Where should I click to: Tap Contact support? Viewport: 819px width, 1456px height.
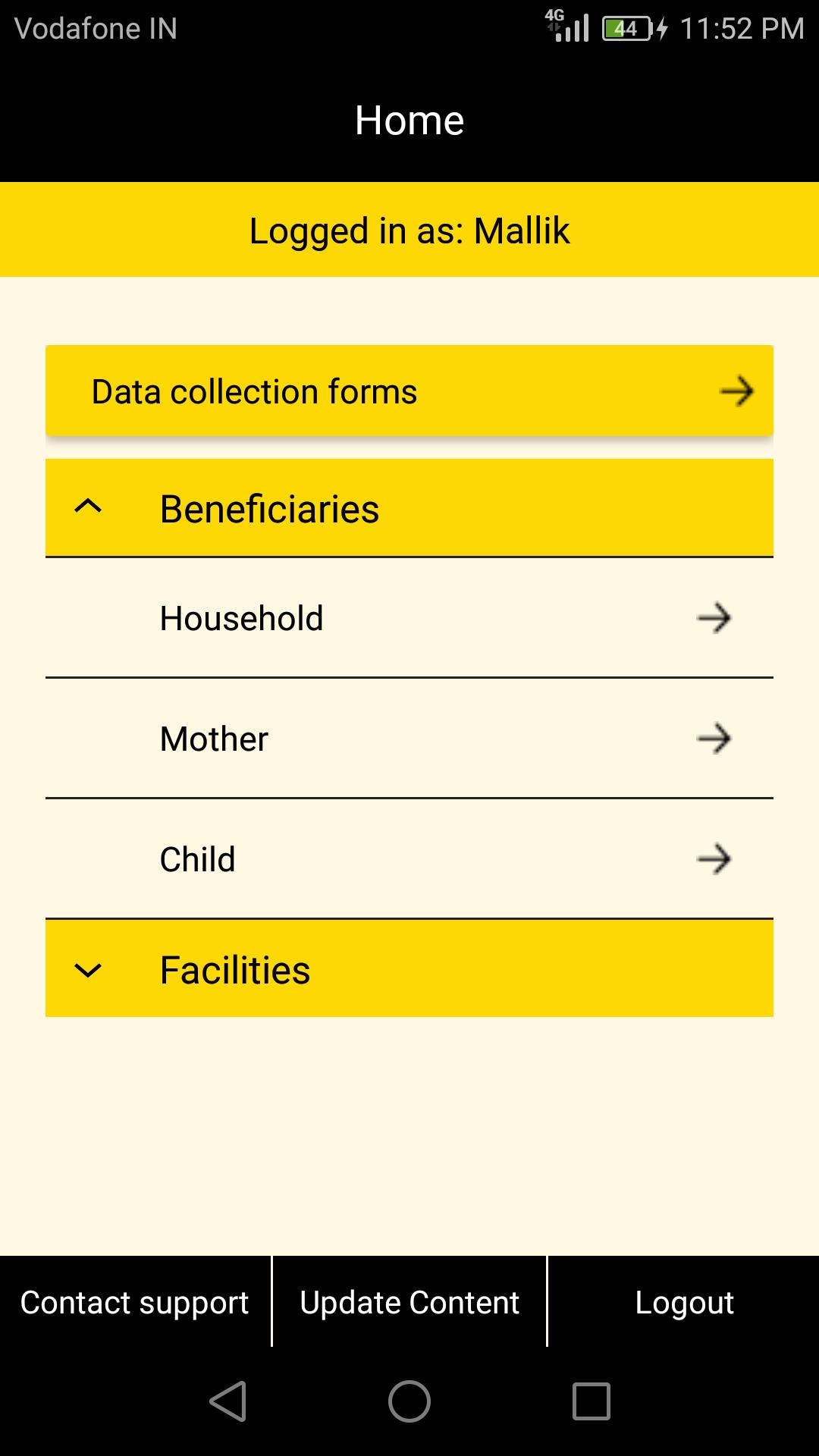[135, 1302]
